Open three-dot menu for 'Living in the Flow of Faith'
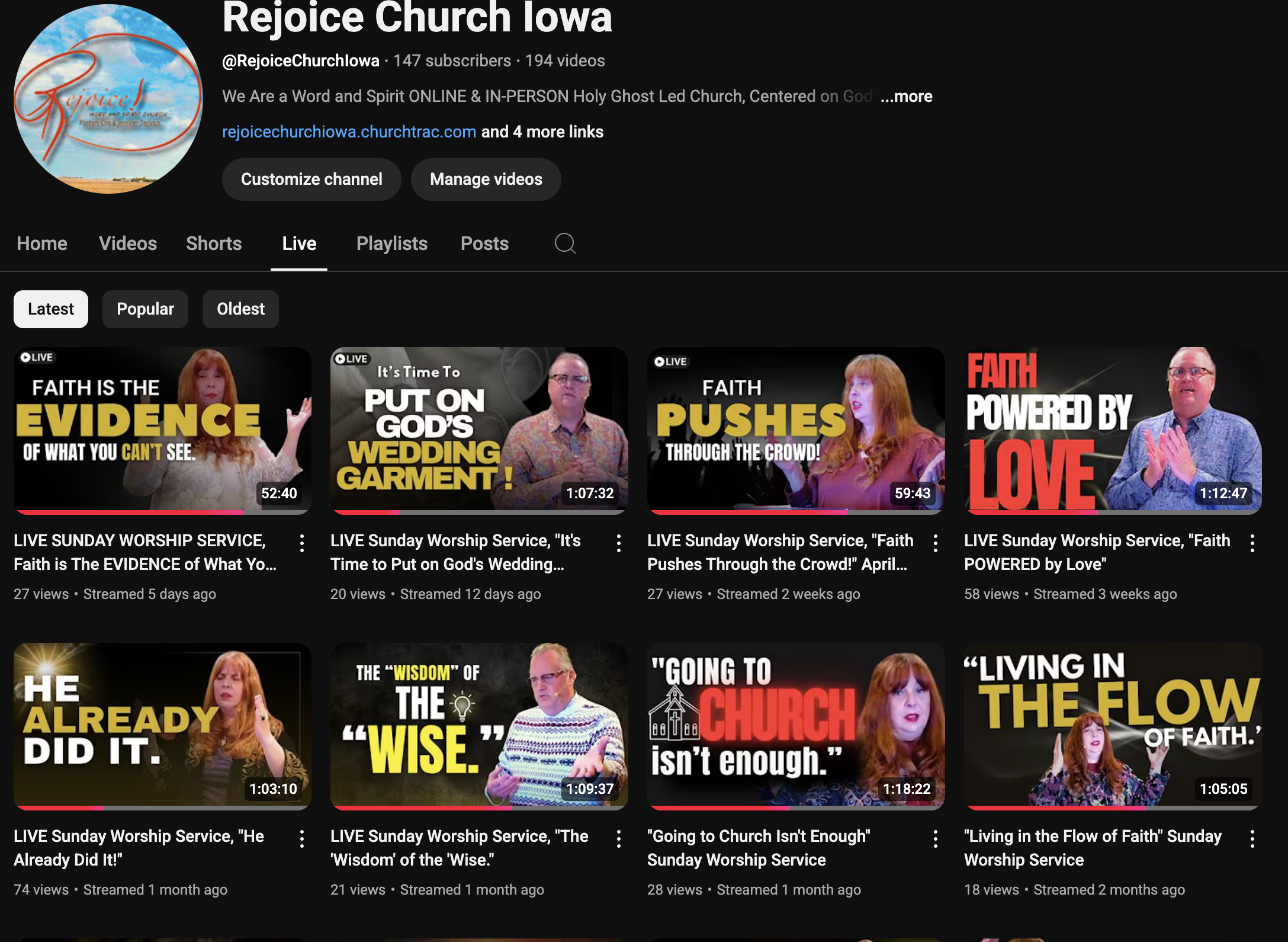The image size is (1288, 942). pos(1252,838)
